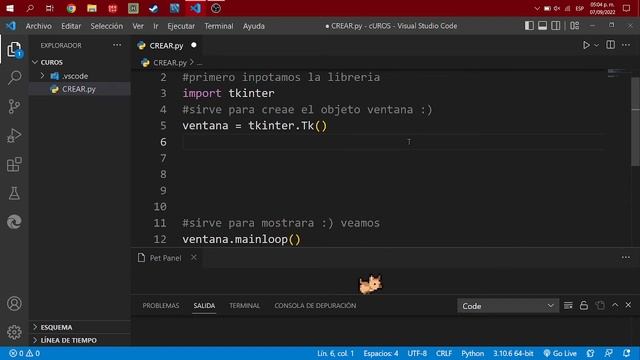This screenshot has height=360, width=640.
Task: Open the Code output channel dropdown
Action: point(508,306)
